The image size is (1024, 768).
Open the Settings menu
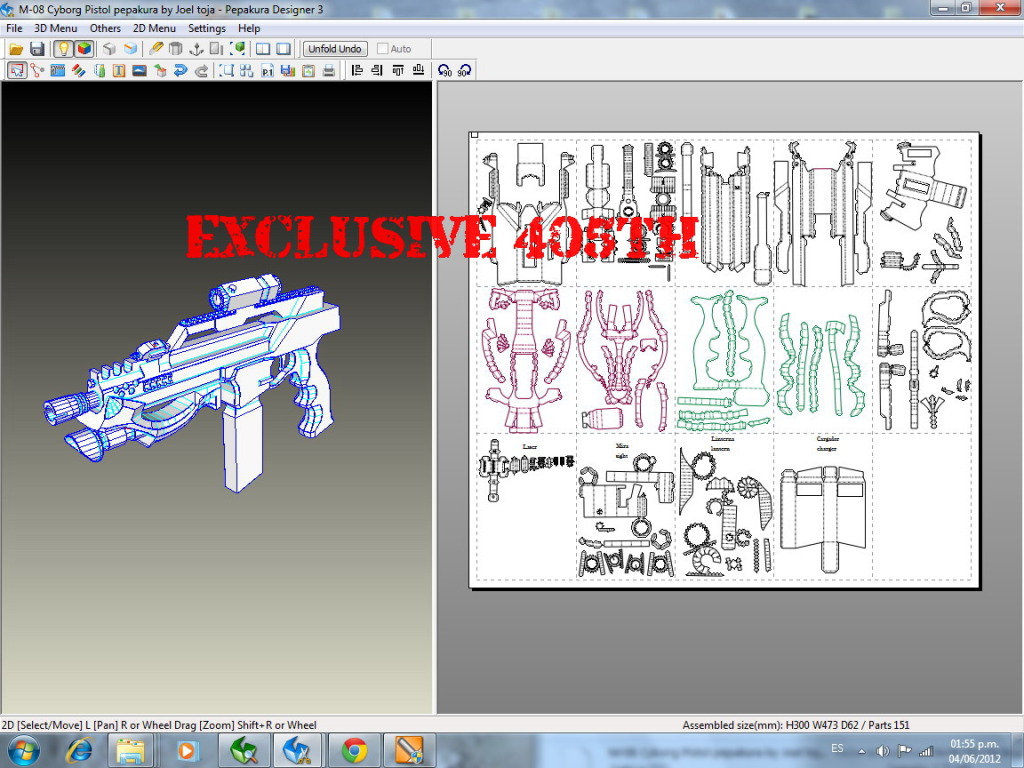pyautogui.click(x=207, y=28)
